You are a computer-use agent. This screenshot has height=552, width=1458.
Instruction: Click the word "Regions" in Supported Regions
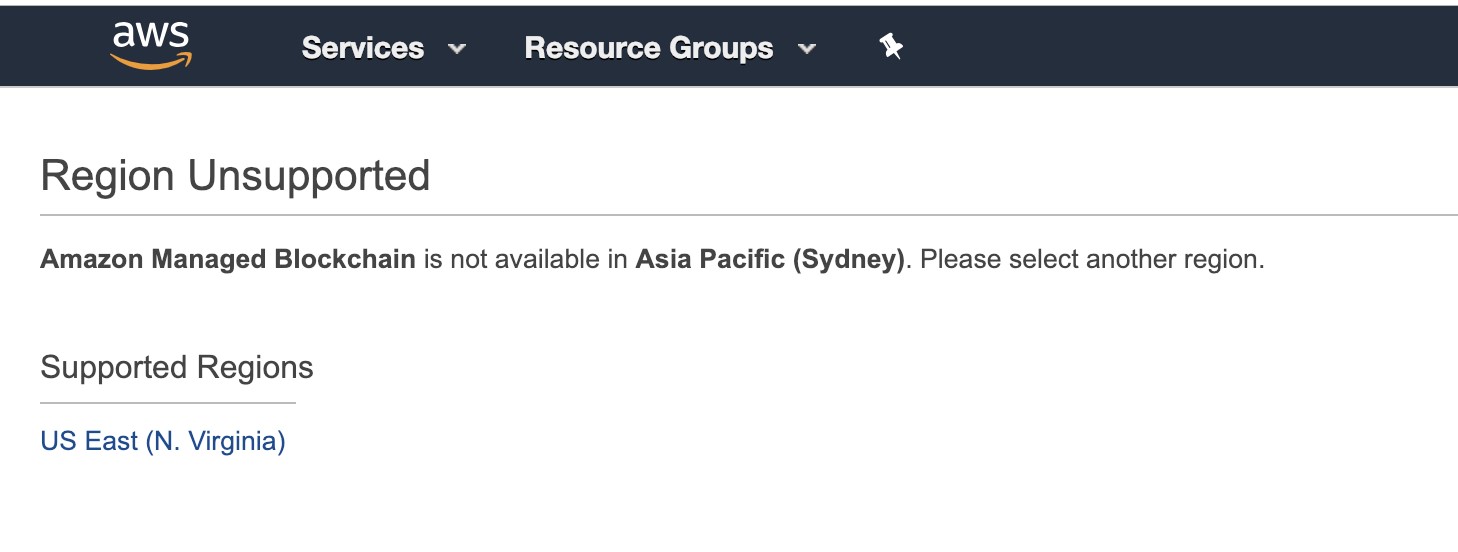[x=255, y=368]
